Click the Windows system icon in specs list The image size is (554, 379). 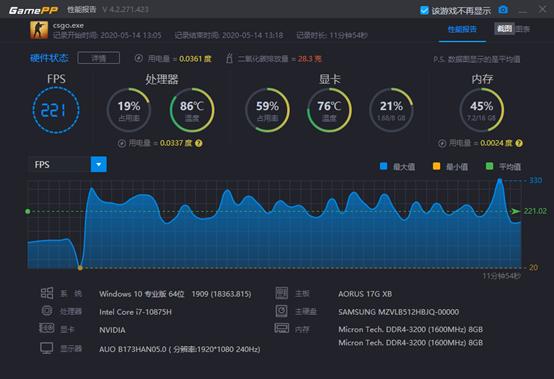[x=47, y=293]
